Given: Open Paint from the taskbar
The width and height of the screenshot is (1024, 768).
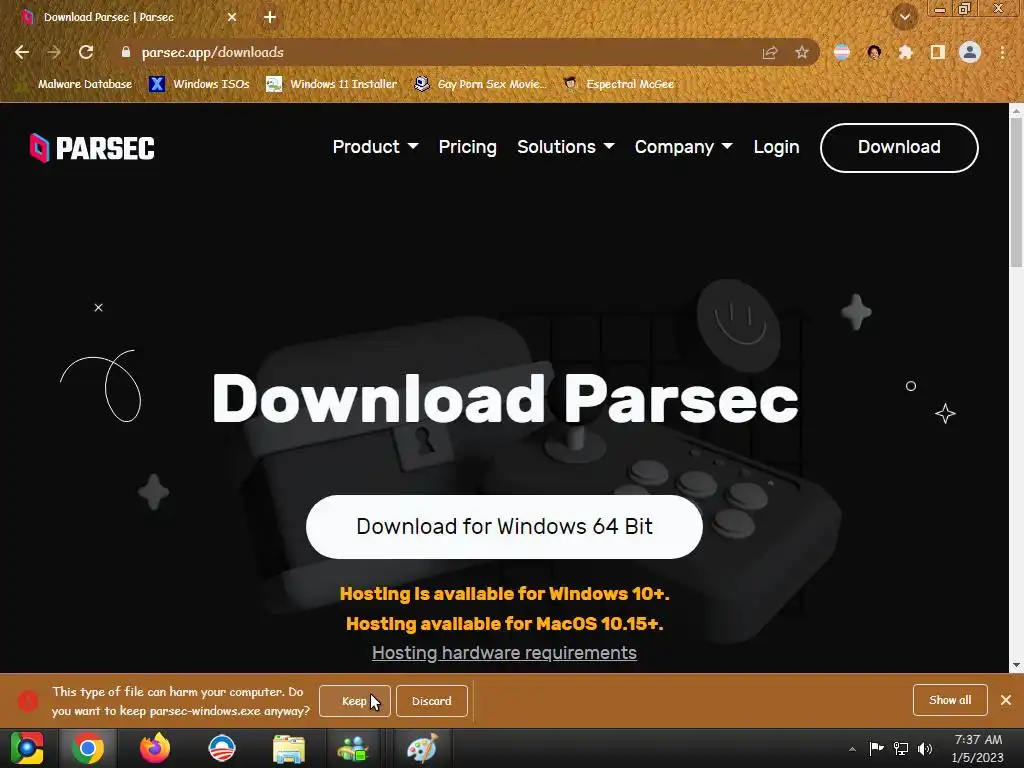Looking at the screenshot, I should pos(422,748).
